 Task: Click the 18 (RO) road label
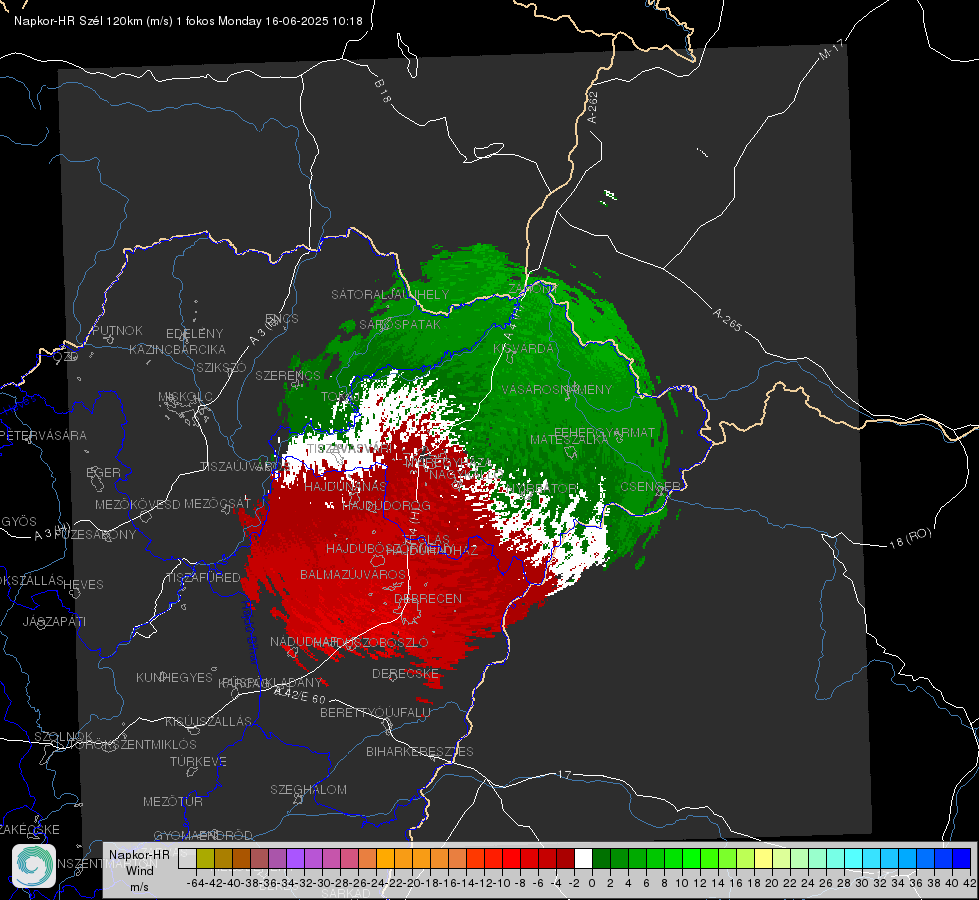pyautogui.click(x=910, y=538)
